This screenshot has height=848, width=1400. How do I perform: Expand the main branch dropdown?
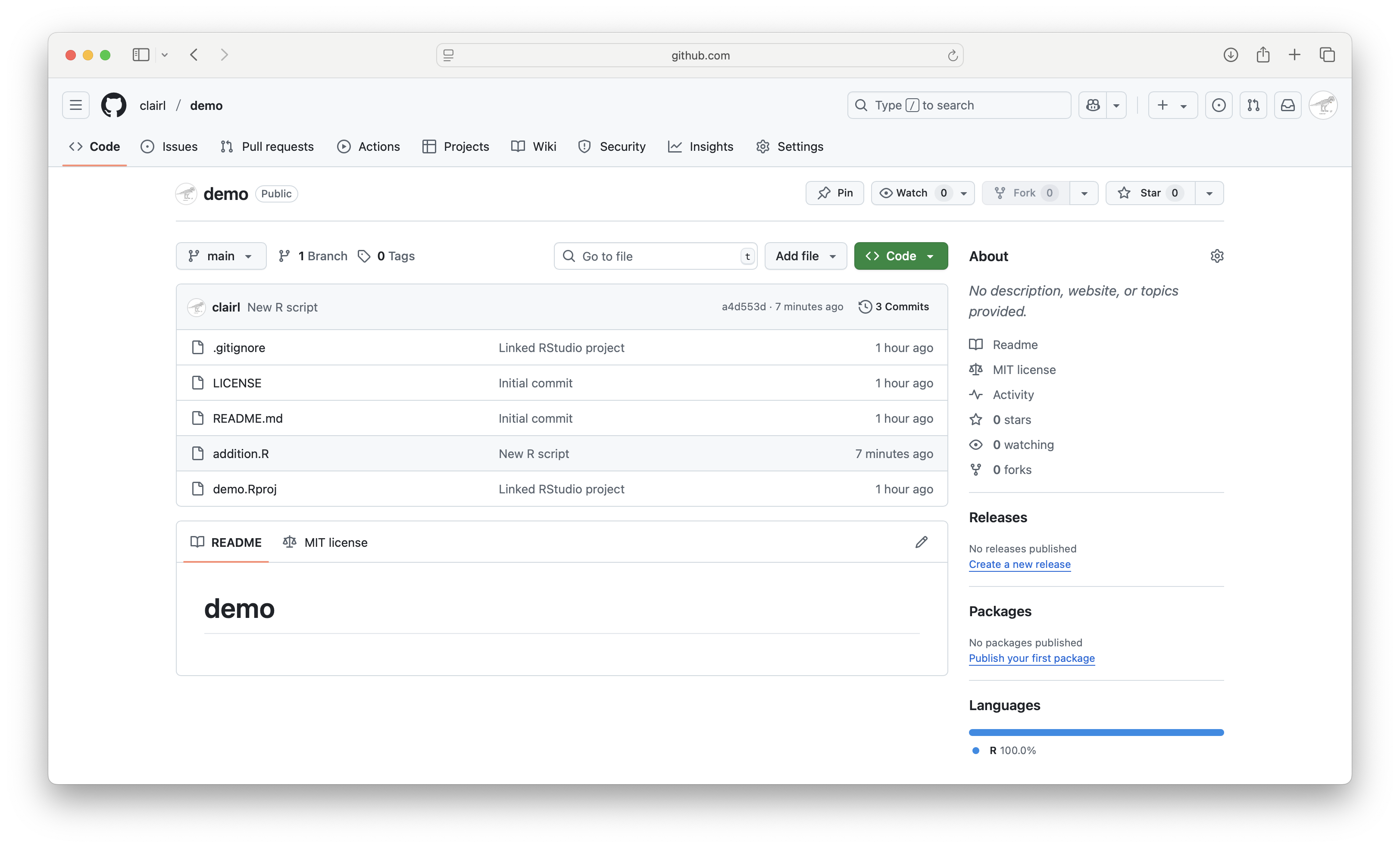[x=221, y=256]
